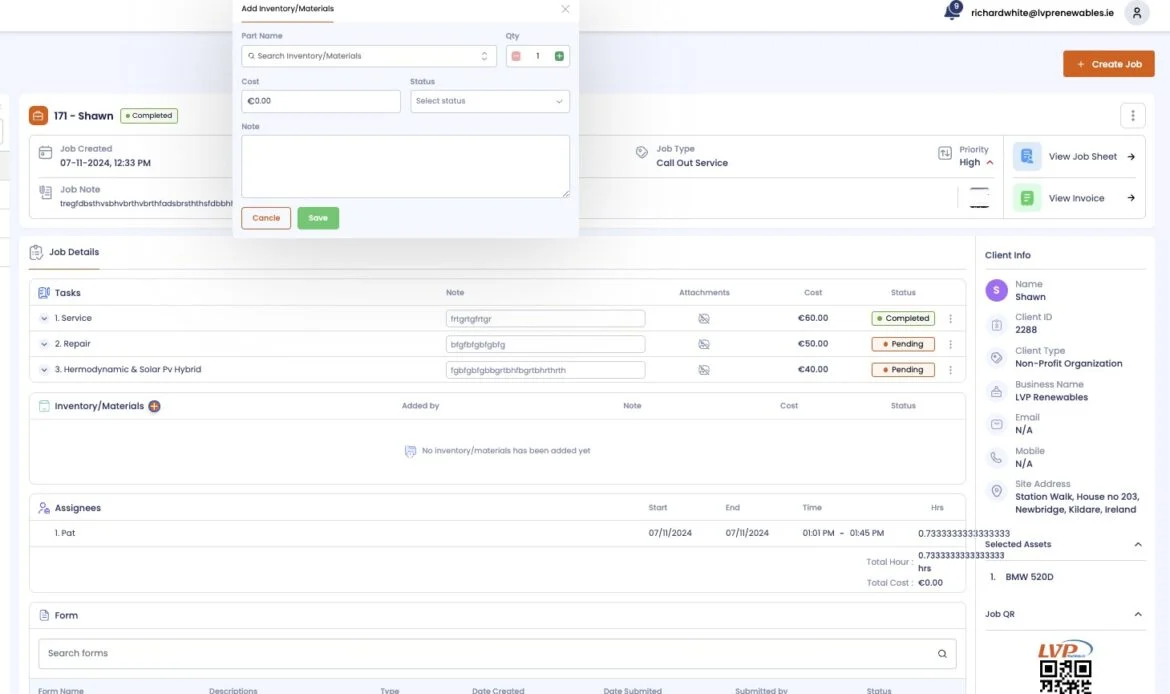This screenshot has height=694, width=1170.
Task: Click the notification bell icon
Action: [952, 13]
